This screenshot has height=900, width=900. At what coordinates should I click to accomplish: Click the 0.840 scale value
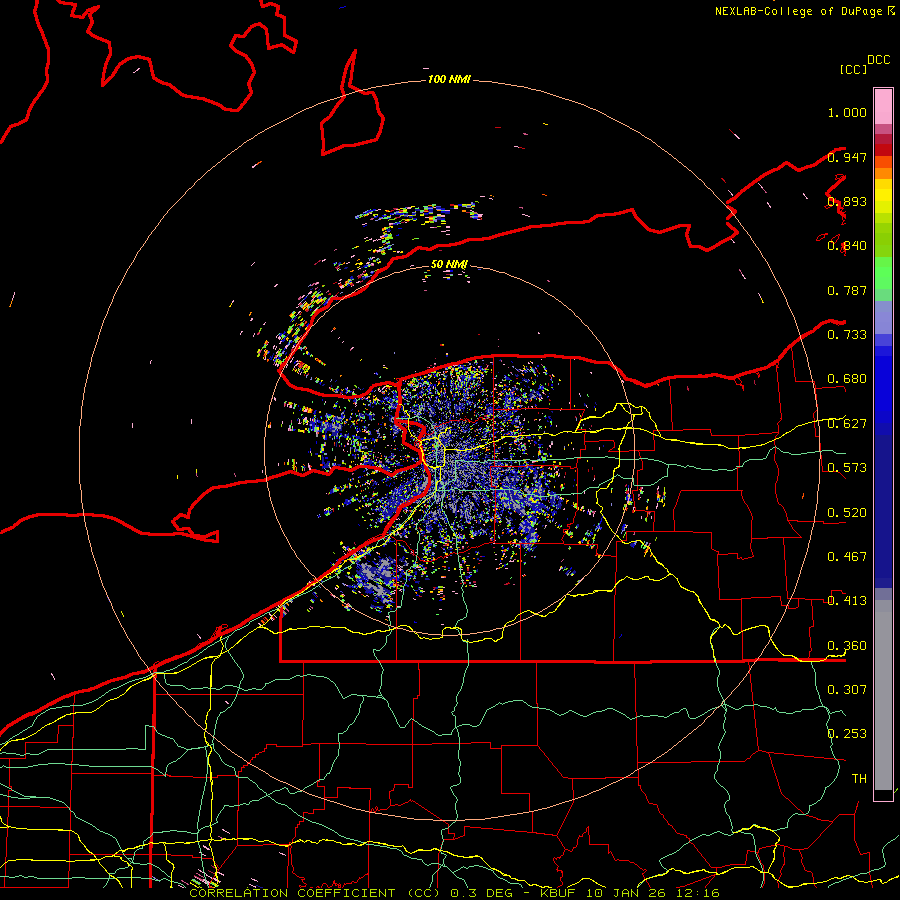[847, 246]
